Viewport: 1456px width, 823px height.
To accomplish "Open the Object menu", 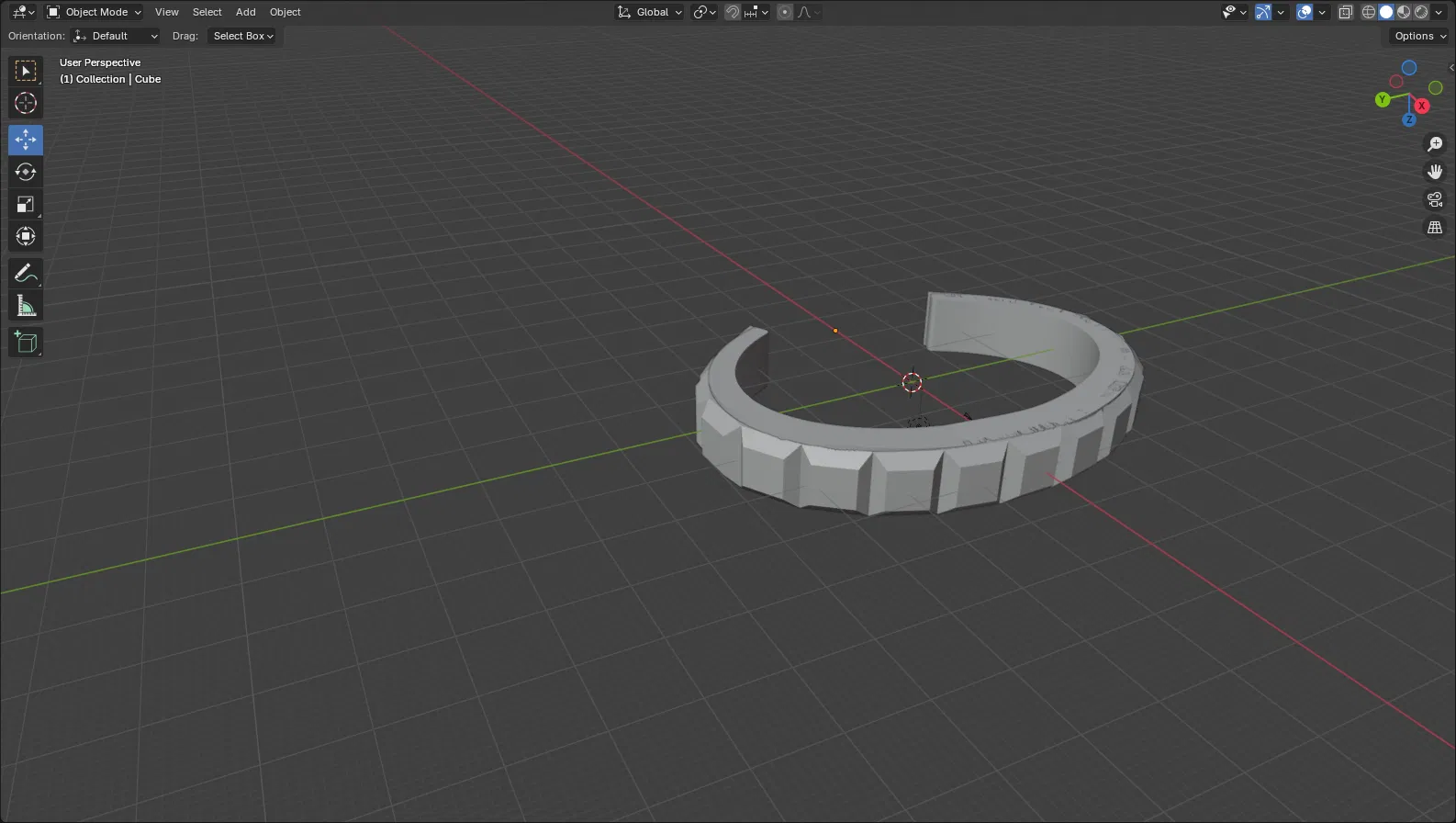I will click(x=286, y=12).
